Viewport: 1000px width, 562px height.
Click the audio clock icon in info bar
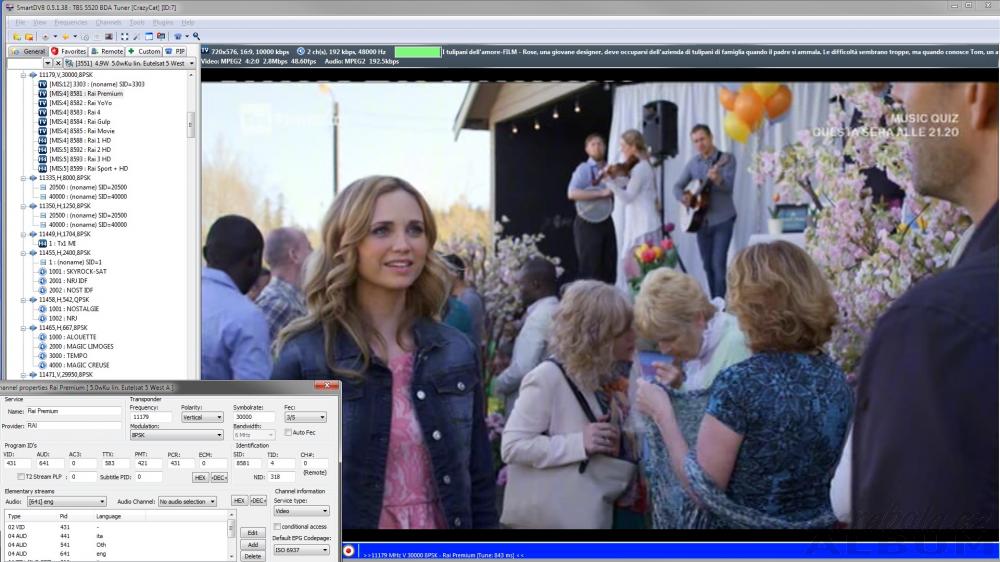(301, 51)
